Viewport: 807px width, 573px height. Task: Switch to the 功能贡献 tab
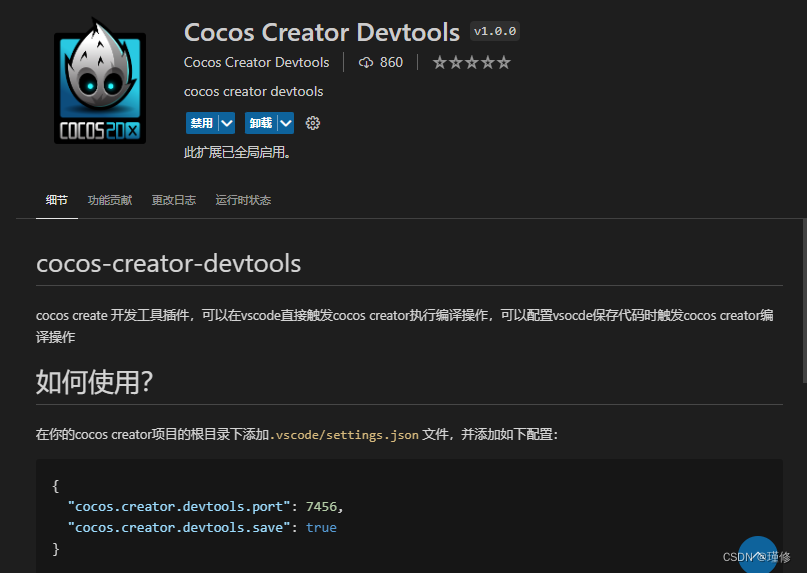coord(110,200)
